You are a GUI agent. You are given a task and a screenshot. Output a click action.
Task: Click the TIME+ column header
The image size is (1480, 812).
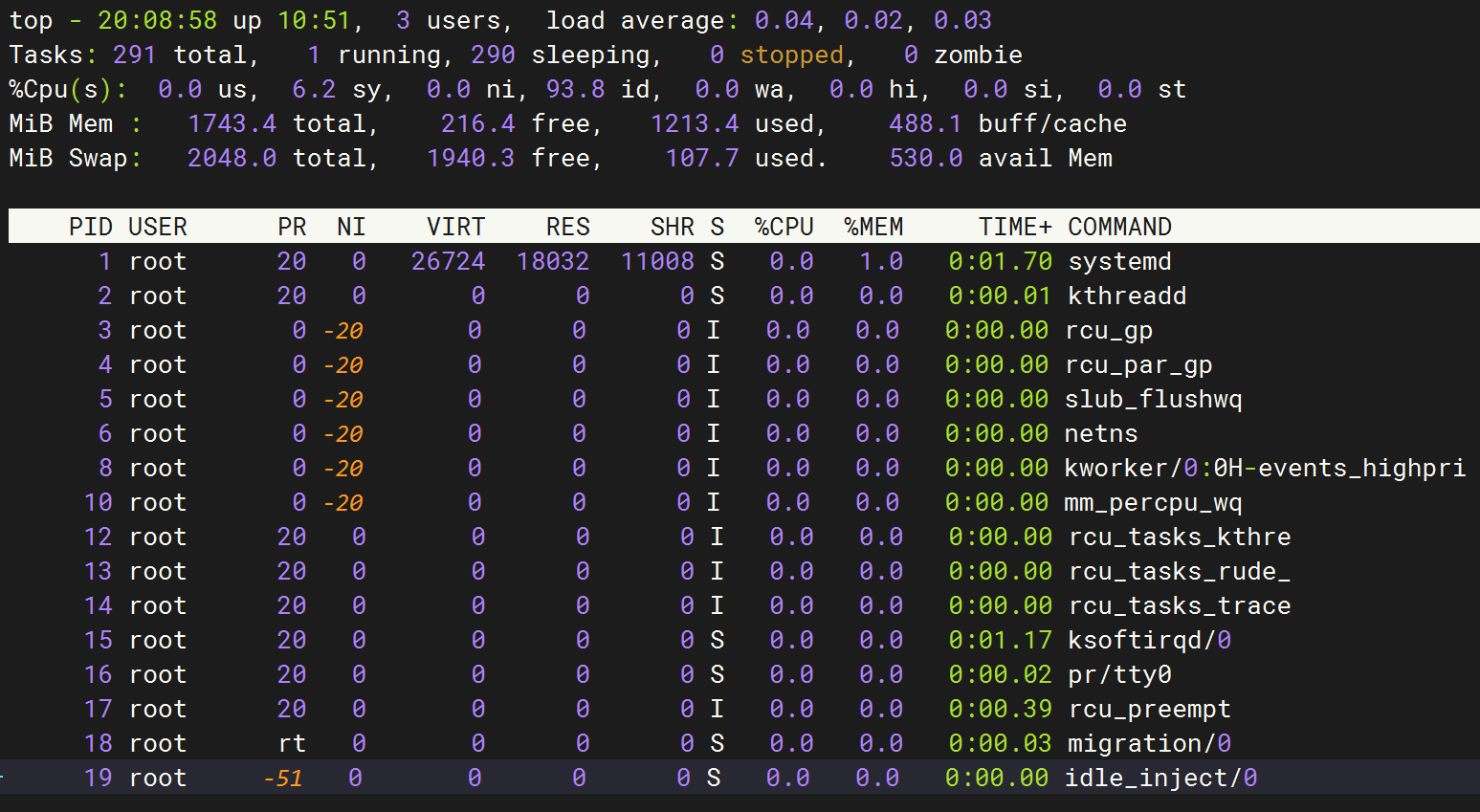point(1015,227)
